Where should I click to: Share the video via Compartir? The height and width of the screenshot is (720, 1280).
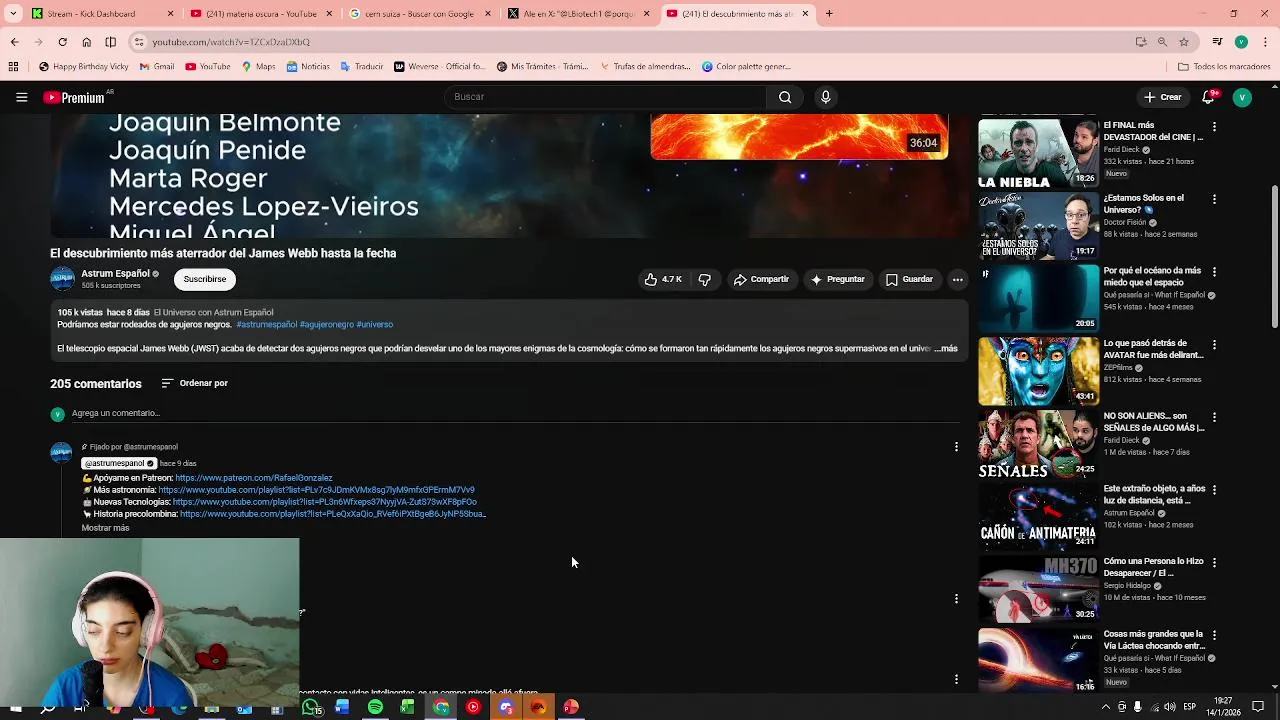coord(761,280)
